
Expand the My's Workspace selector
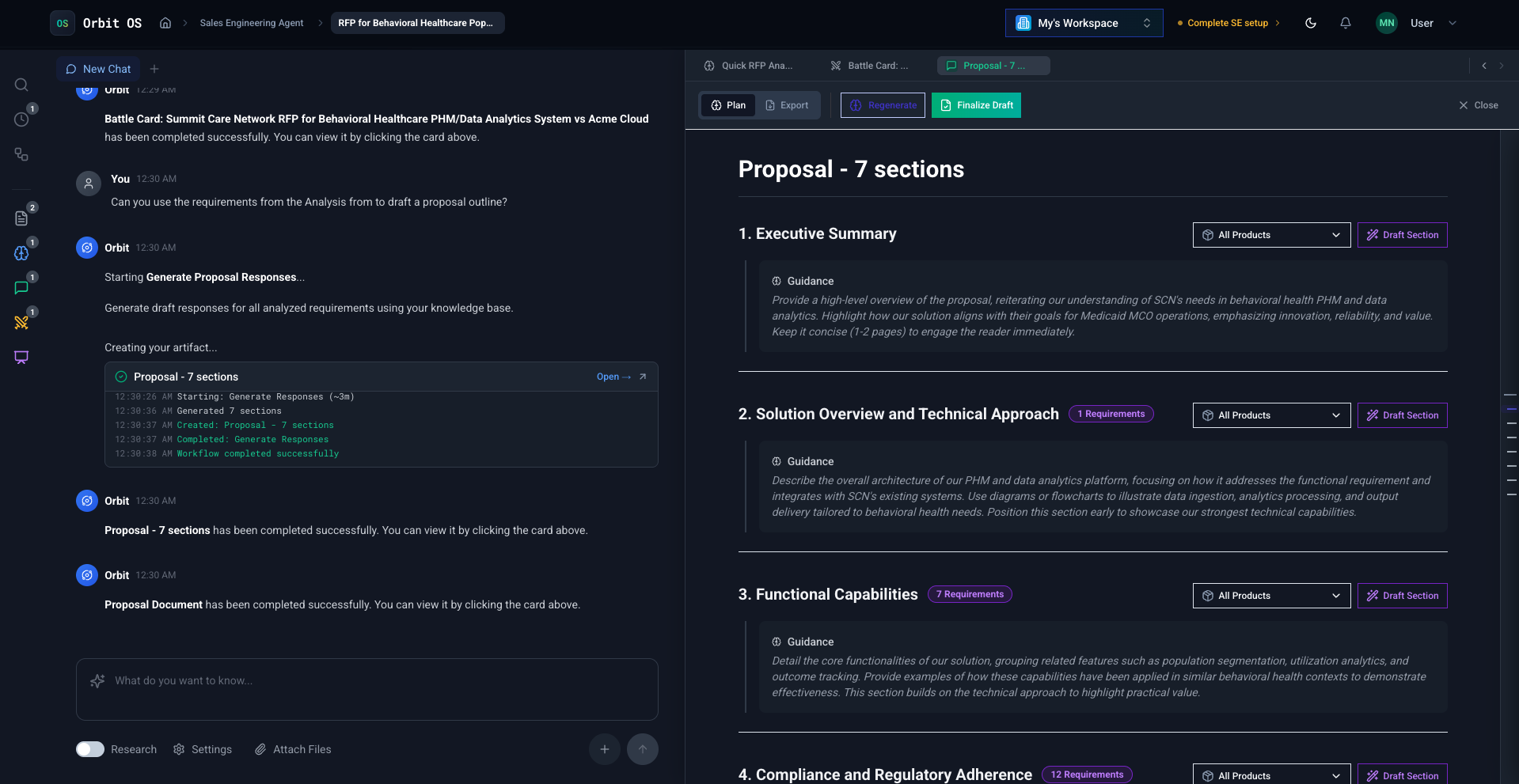point(1083,23)
